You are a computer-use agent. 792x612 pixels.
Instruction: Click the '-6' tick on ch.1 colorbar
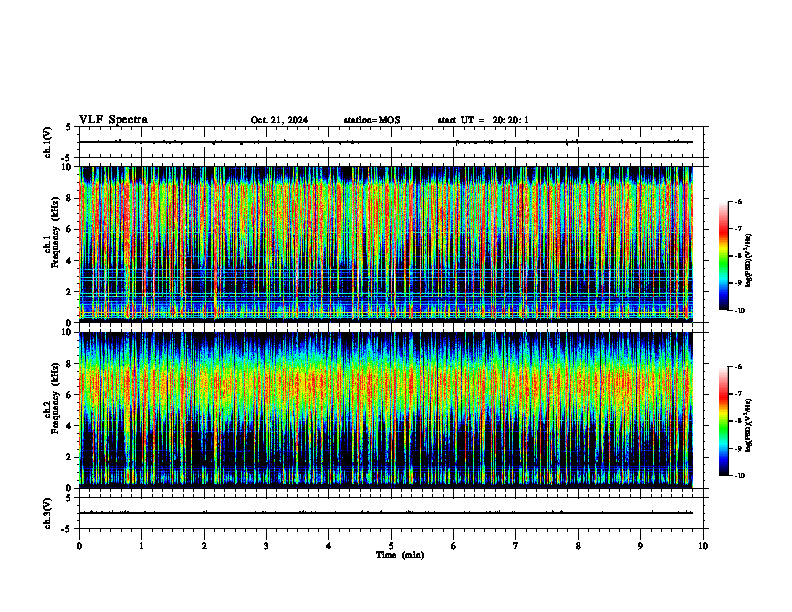click(739, 202)
